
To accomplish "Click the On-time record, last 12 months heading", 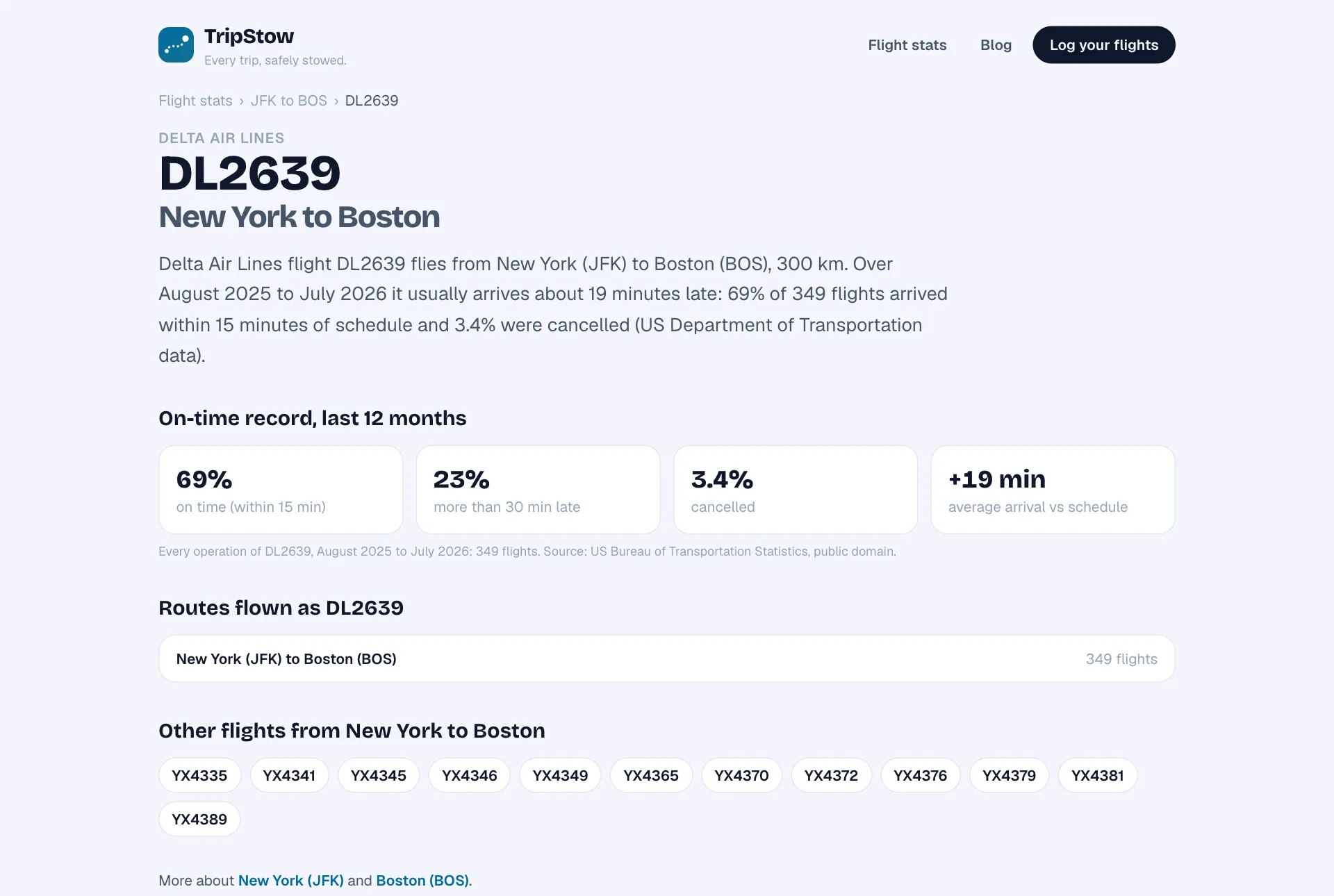I will (x=313, y=418).
